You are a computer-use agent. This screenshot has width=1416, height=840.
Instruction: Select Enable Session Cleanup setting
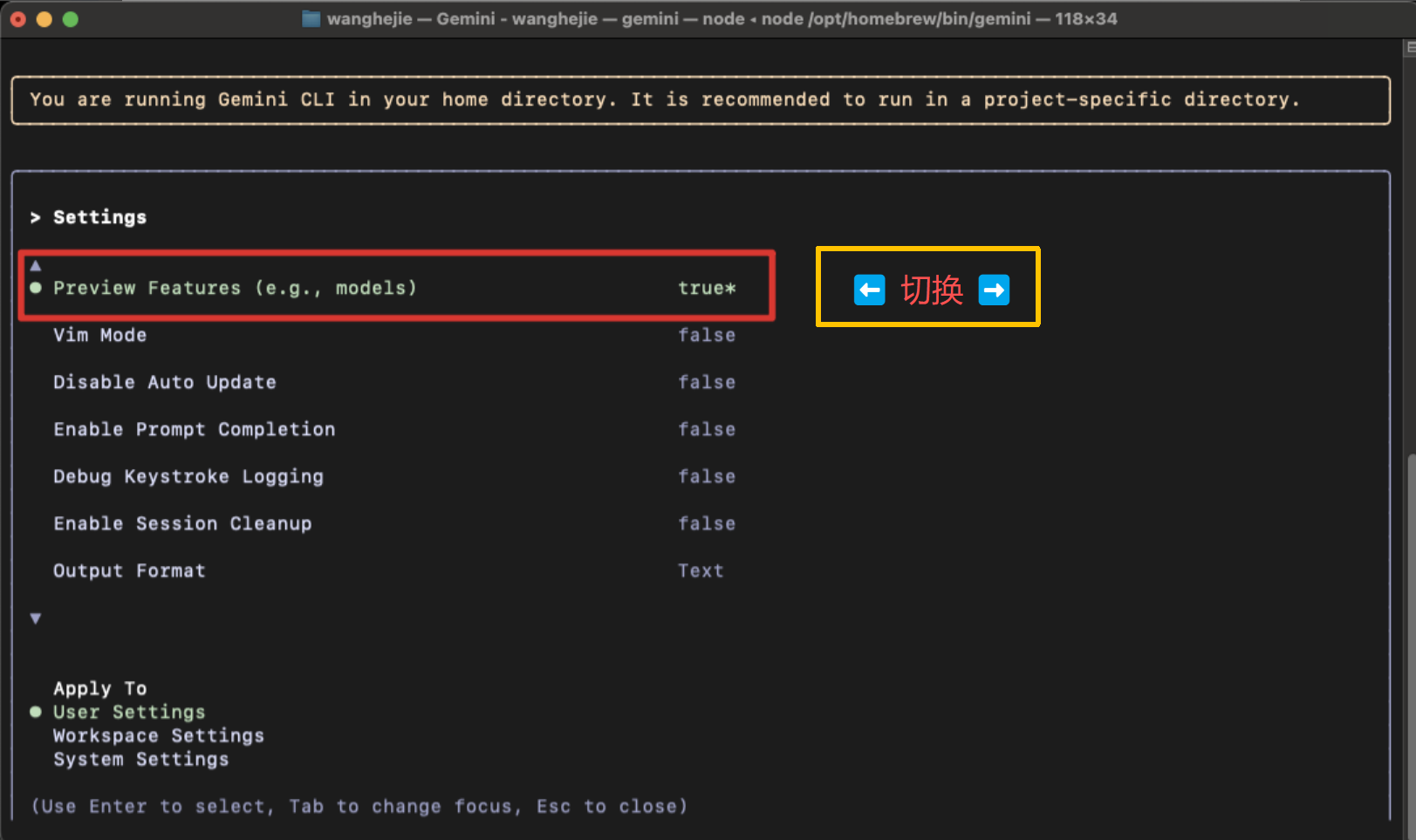click(x=182, y=523)
